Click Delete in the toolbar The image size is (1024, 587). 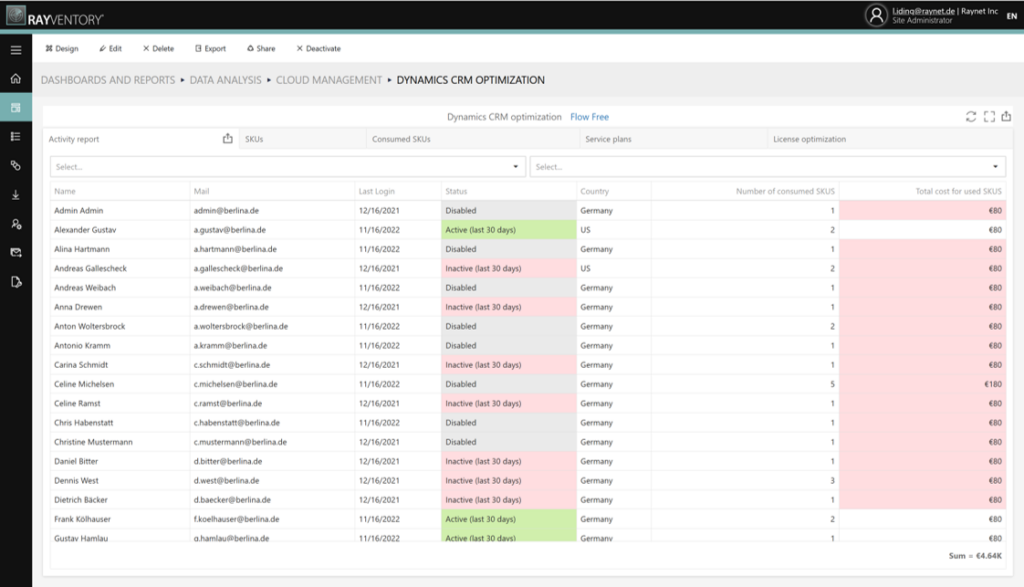[x=159, y=48]
